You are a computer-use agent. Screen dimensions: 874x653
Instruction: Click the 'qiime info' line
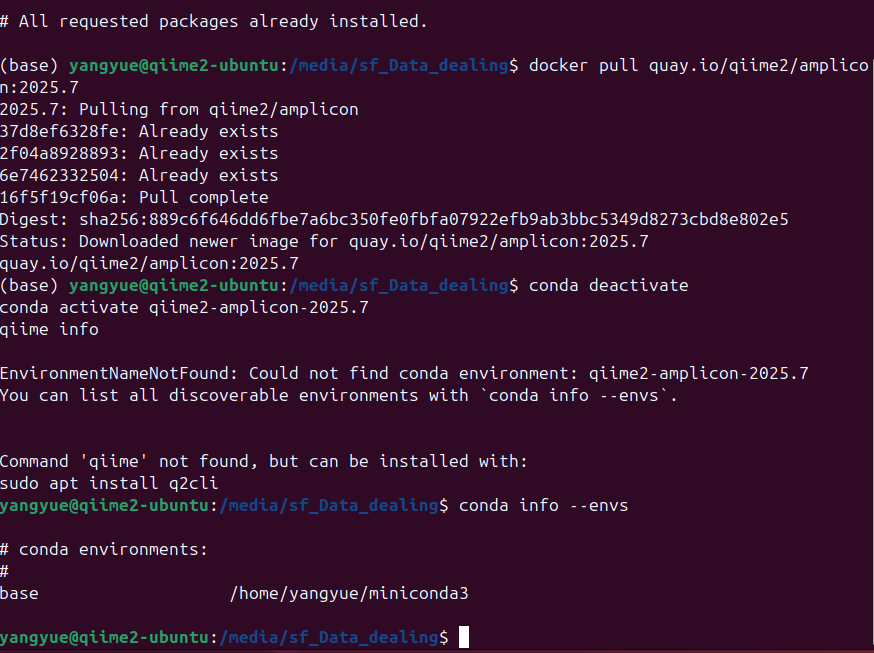coord(49,329)
